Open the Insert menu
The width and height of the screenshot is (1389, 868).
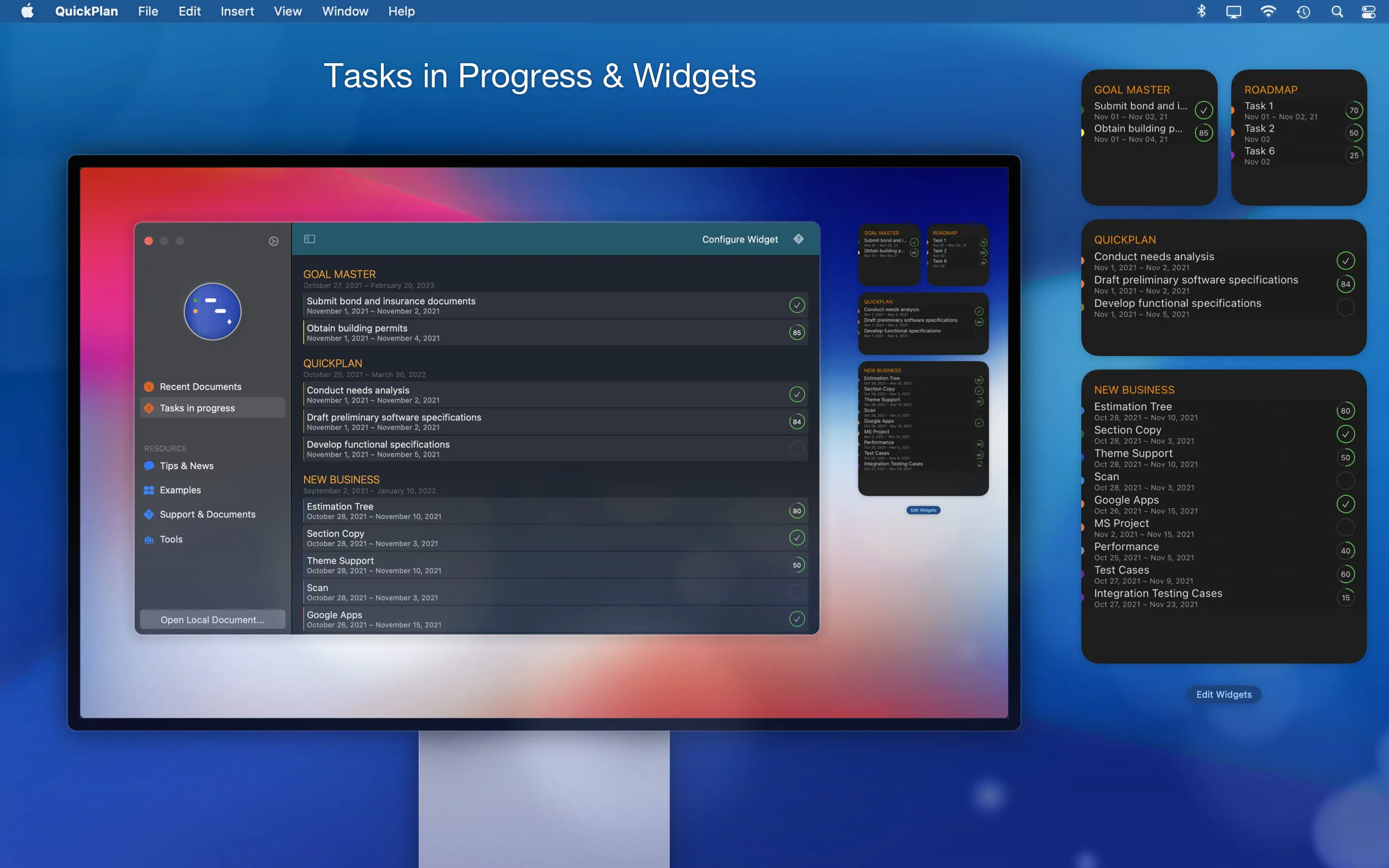[x=237, y=12]
